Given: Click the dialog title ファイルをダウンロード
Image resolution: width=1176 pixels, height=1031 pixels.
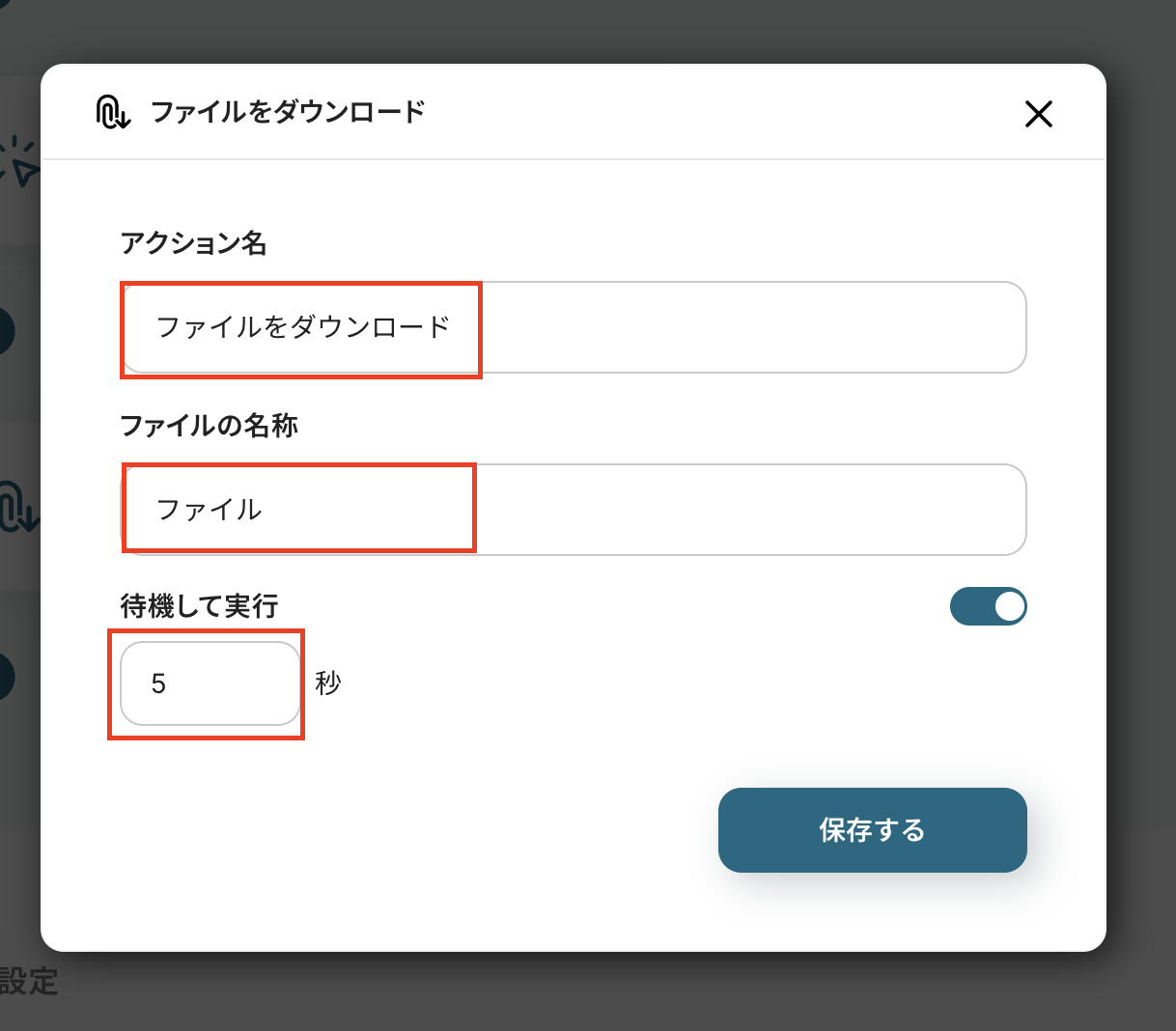Looking at the screenshot, I should (288, 112).
